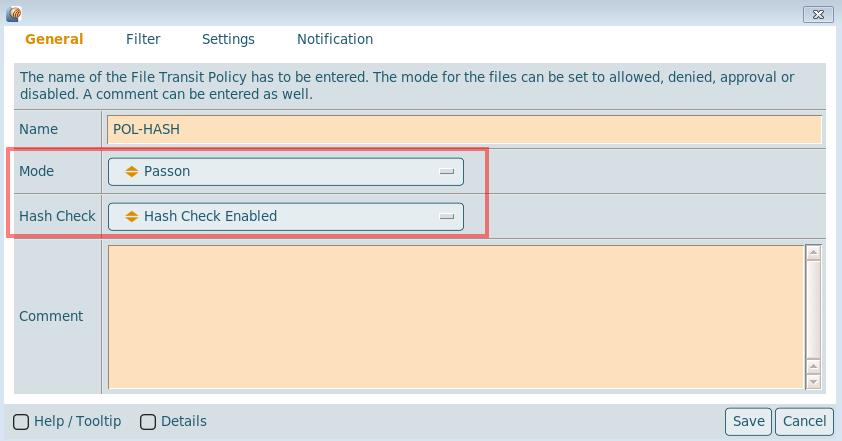Select the General tab
The height and width of the screenshot is (441, 842).
tap(54, 39)
